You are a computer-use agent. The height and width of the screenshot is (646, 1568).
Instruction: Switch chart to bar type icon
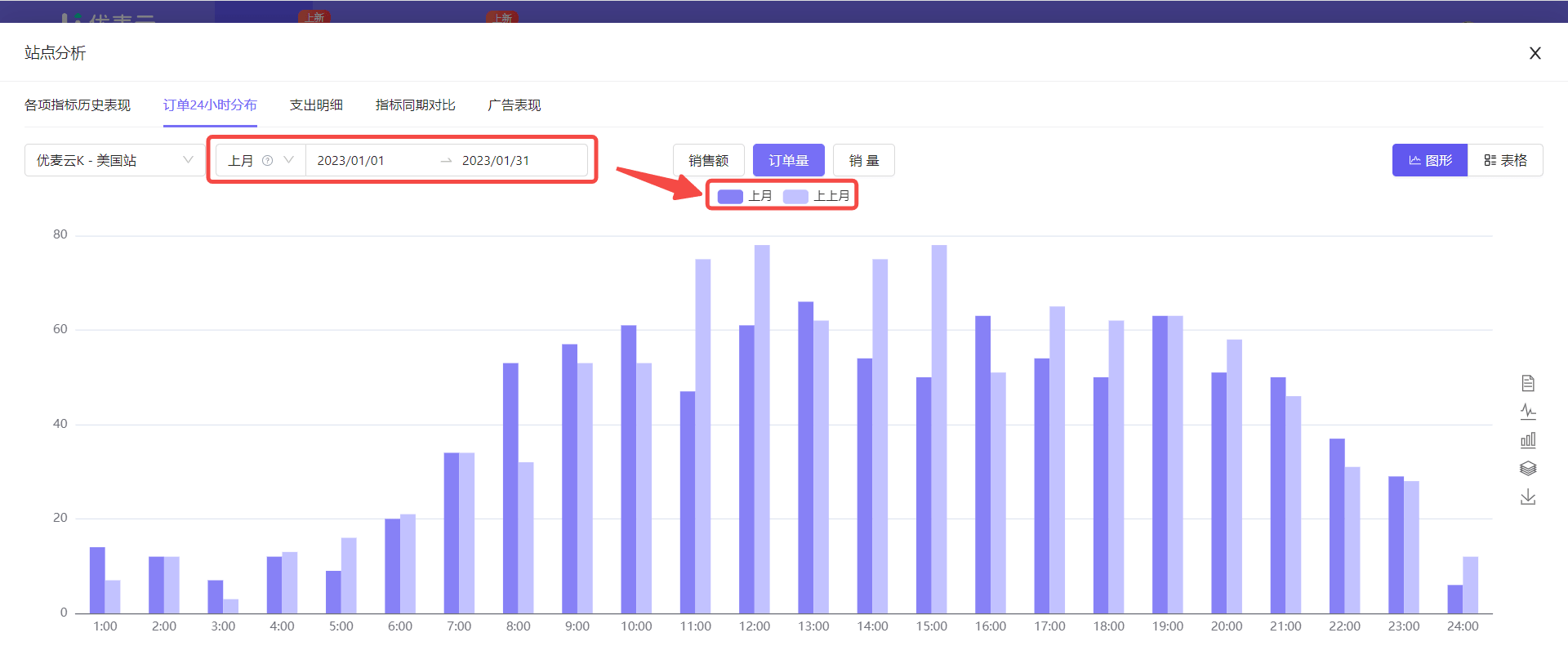(1528, 440)
